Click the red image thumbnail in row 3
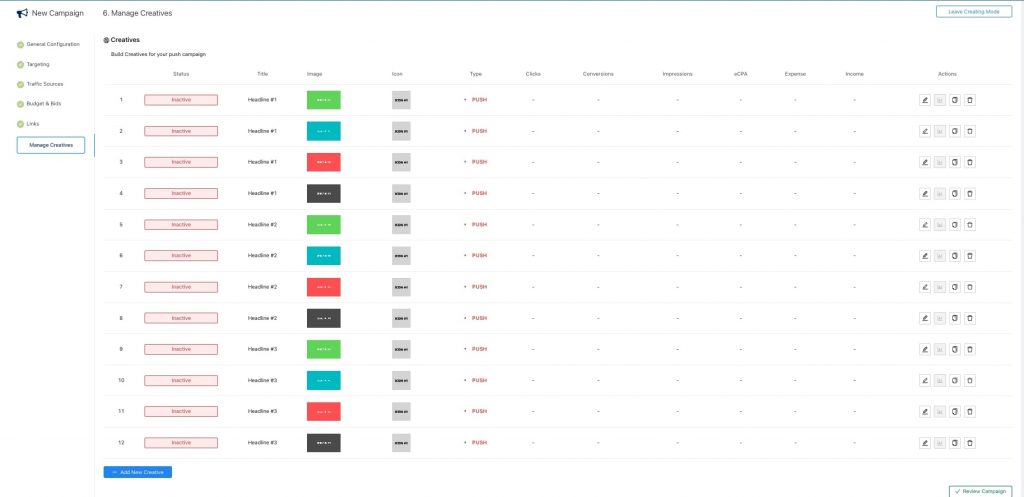This screenshot has height=497, width=1024. point(323,162)
